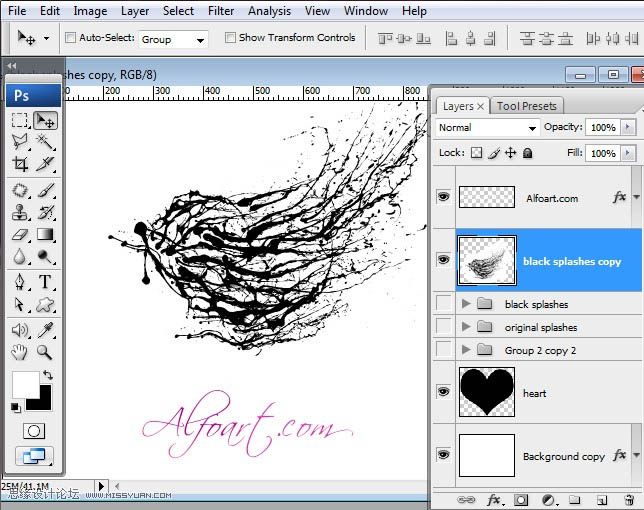Click the delete layer trash icon
This screenshot has width=644, height=510.
tap(629, 499)
